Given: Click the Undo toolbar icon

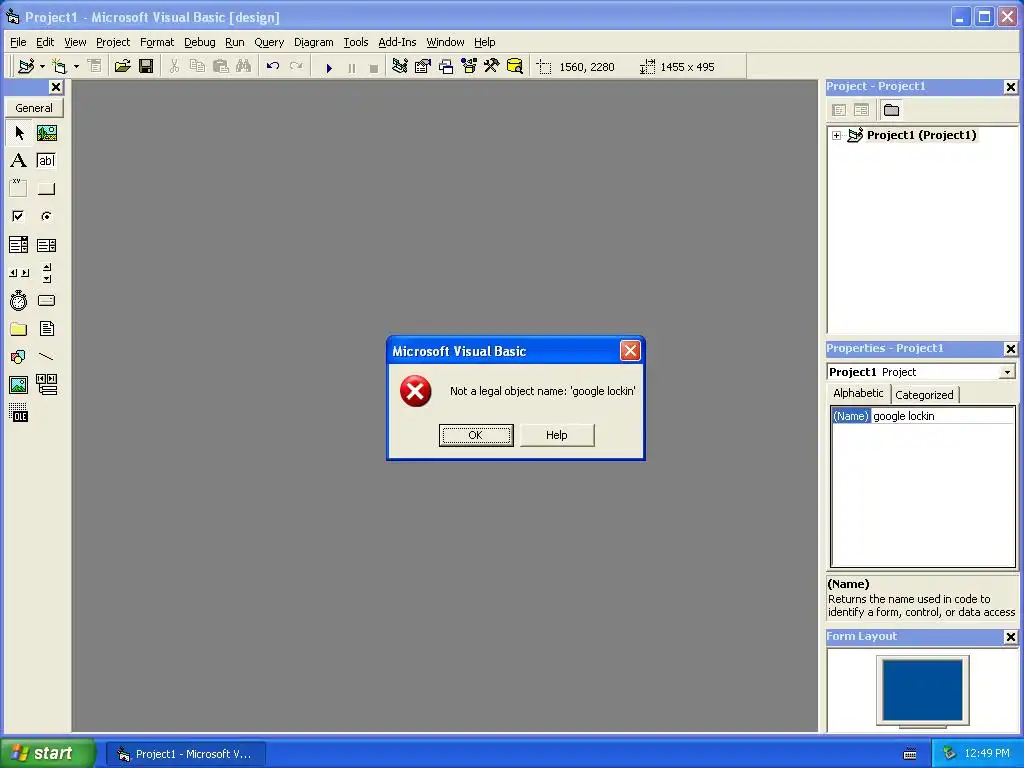Looking at the screenshot, I should (x=273, y=67).
